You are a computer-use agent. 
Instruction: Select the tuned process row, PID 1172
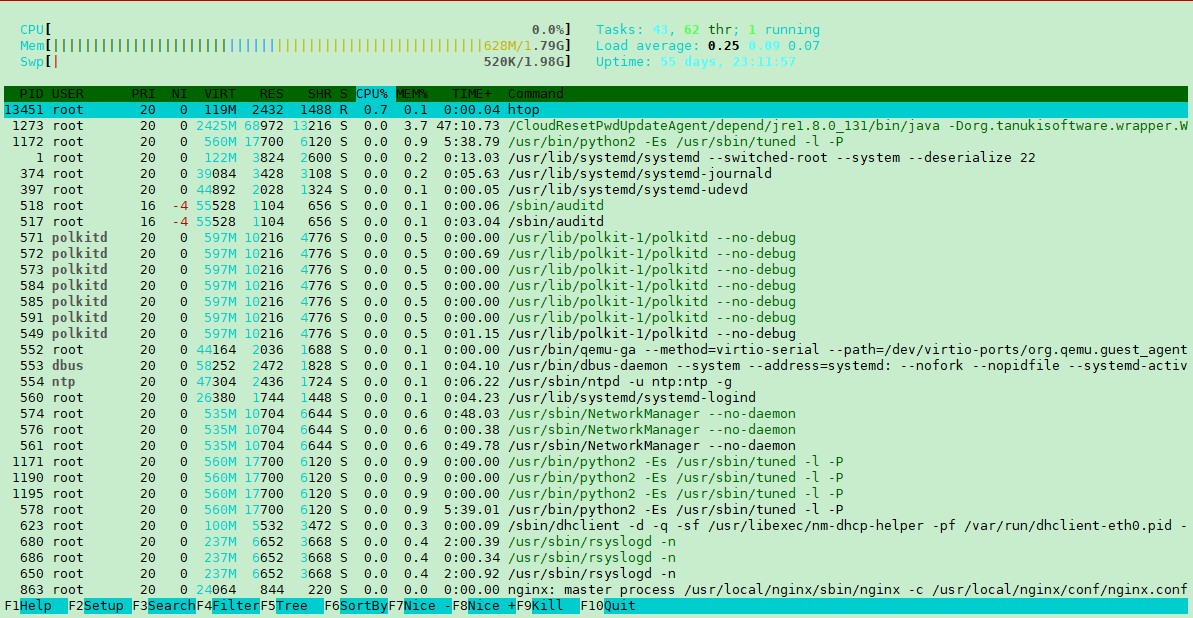click(596, 142)
